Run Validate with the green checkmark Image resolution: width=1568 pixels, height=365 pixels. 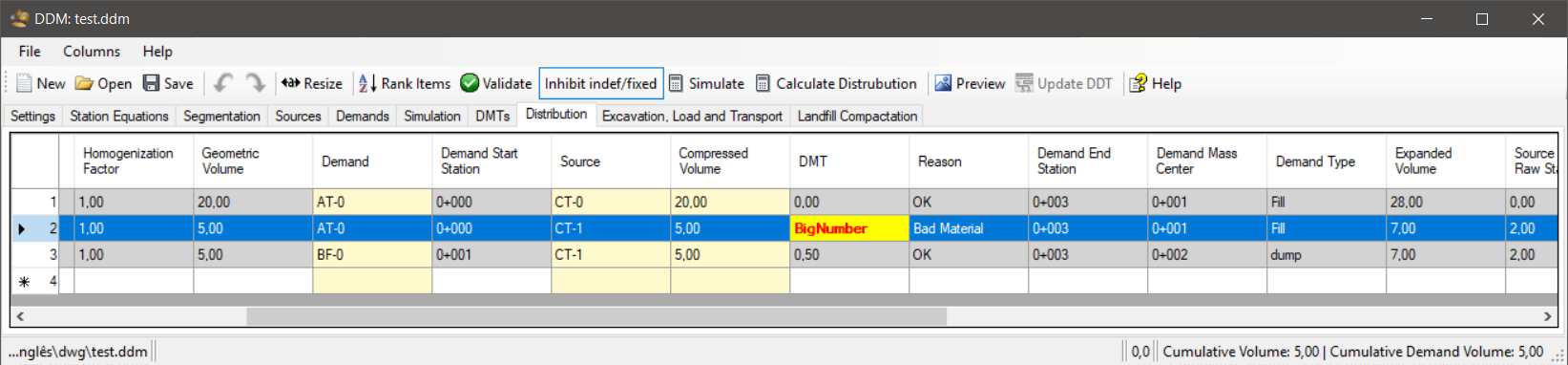470,84
